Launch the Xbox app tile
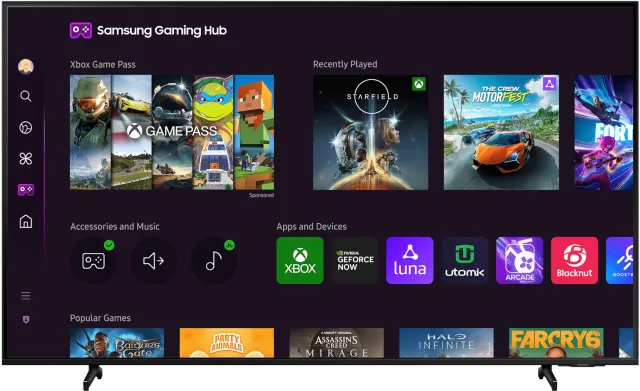640x391 pixels. pos(300,260)
